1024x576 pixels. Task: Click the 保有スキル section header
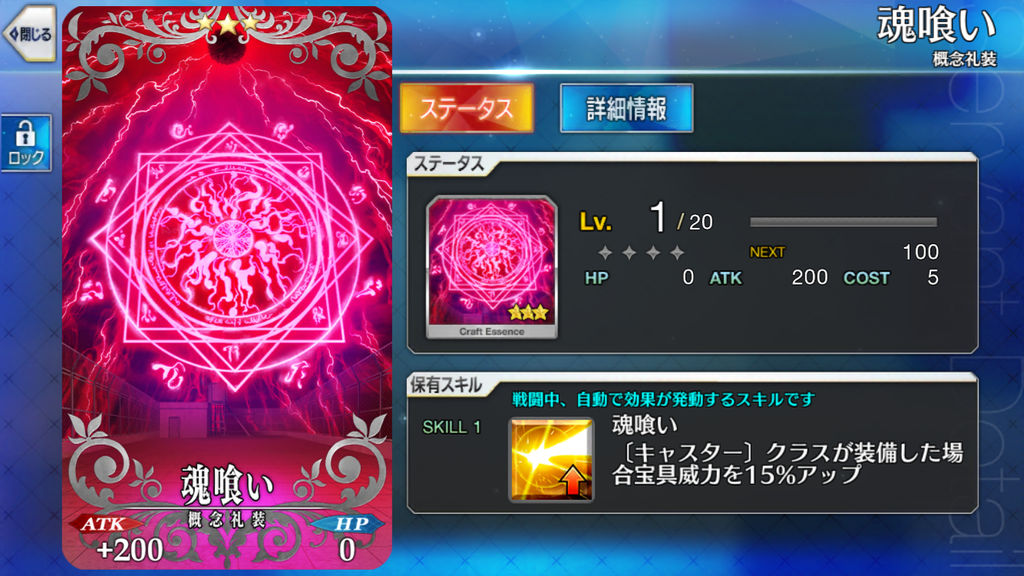click(446, 385)
